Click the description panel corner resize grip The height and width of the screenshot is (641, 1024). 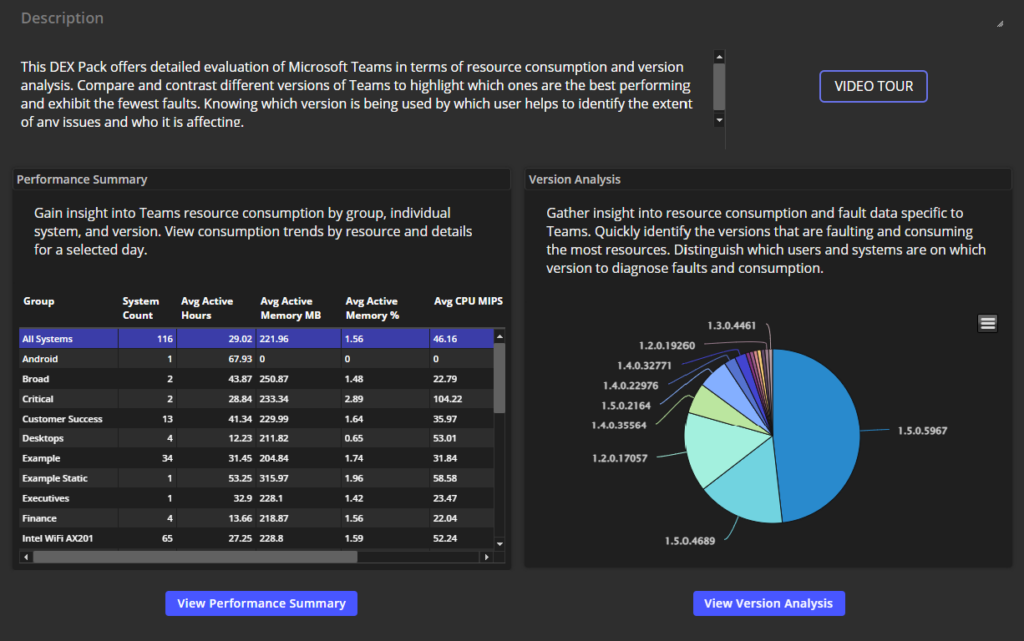[1000, 23]
